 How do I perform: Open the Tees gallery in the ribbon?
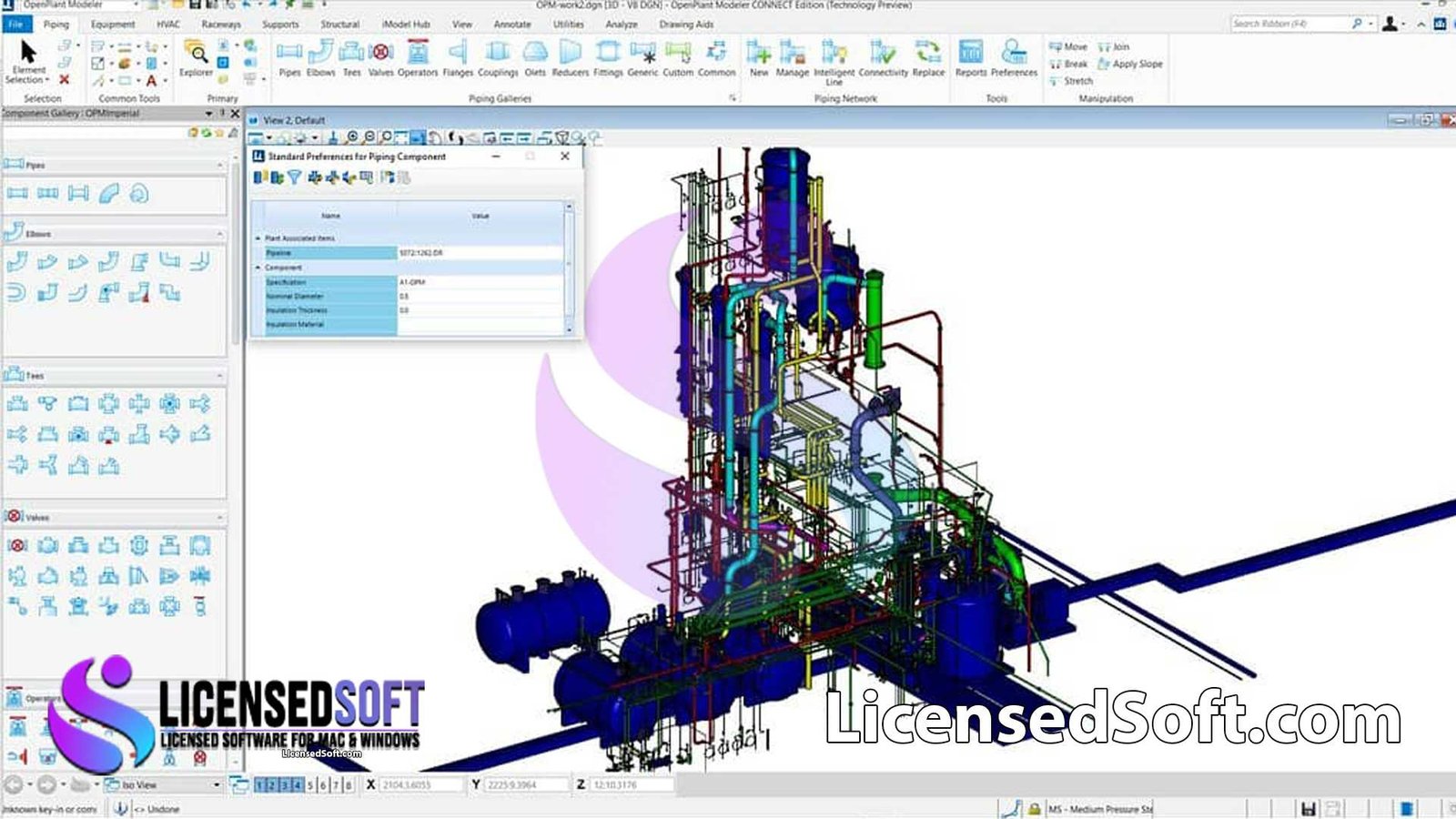click(351, 58)
